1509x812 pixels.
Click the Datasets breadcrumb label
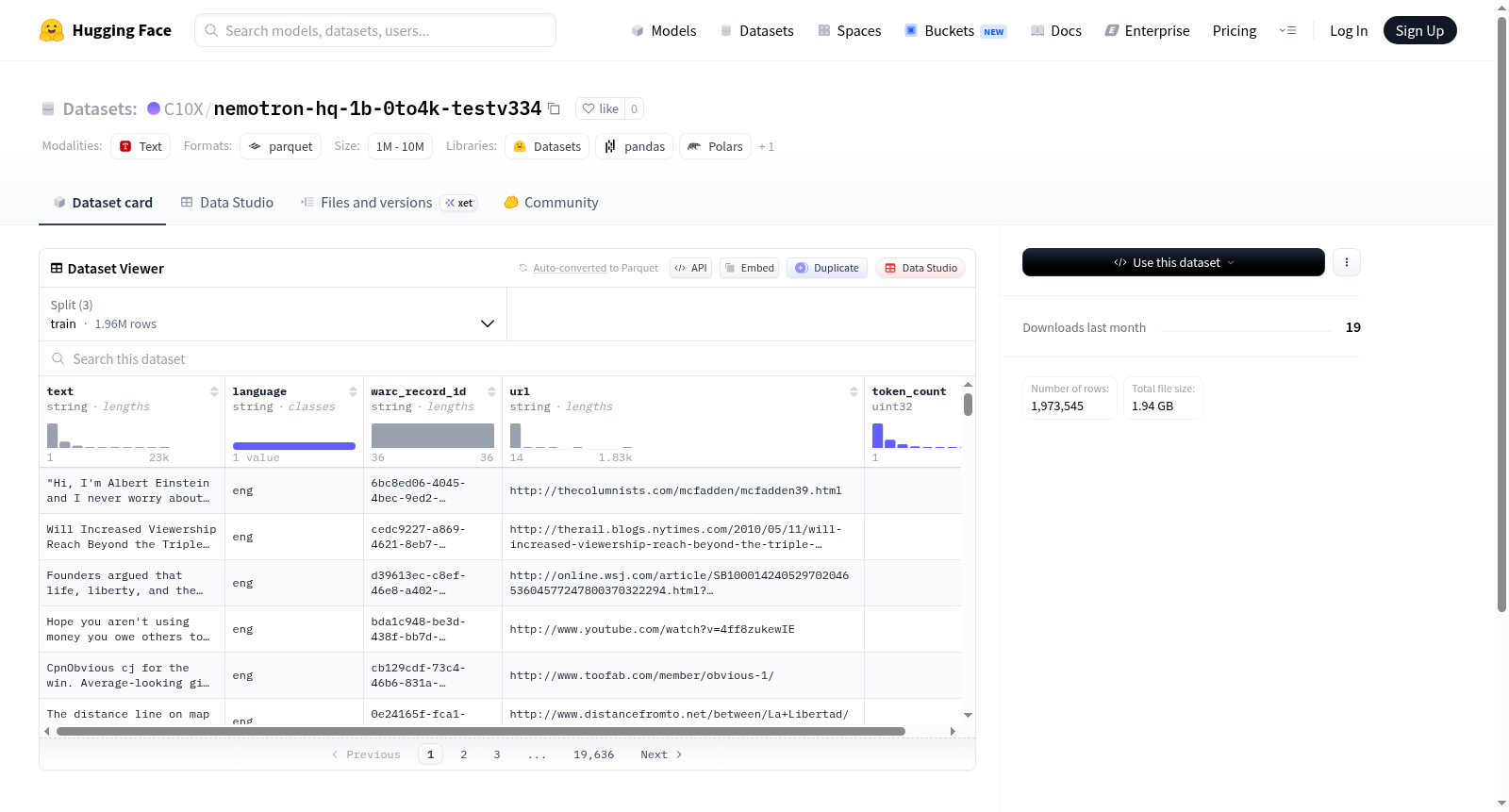coord(100,108)
